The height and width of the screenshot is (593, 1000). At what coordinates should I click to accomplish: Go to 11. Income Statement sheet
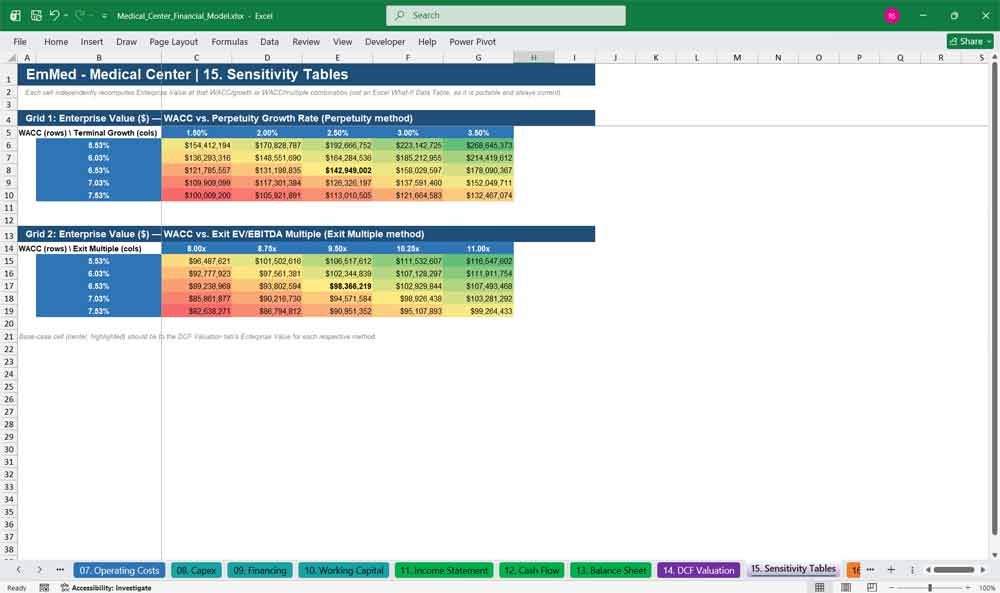click(x=444, y=570)
